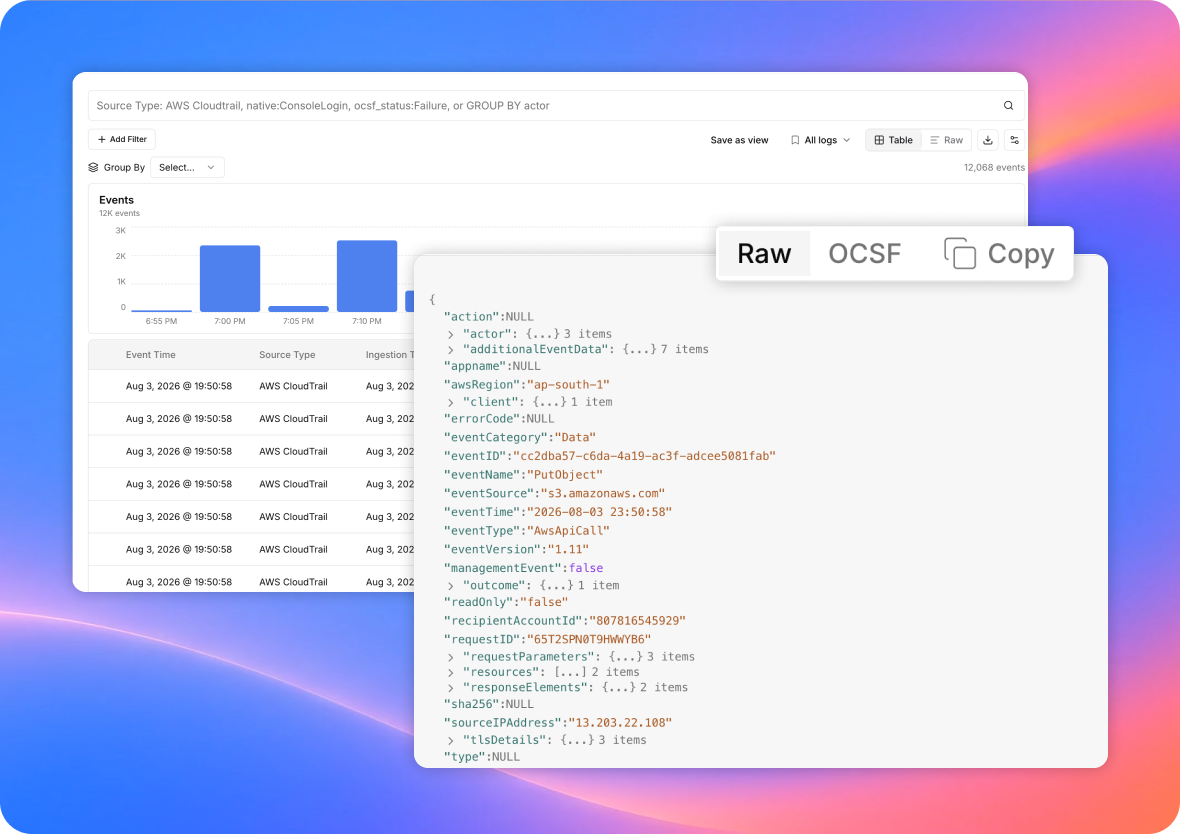Switch to Table view
1180x834 pixels.
tap(893, 140)
